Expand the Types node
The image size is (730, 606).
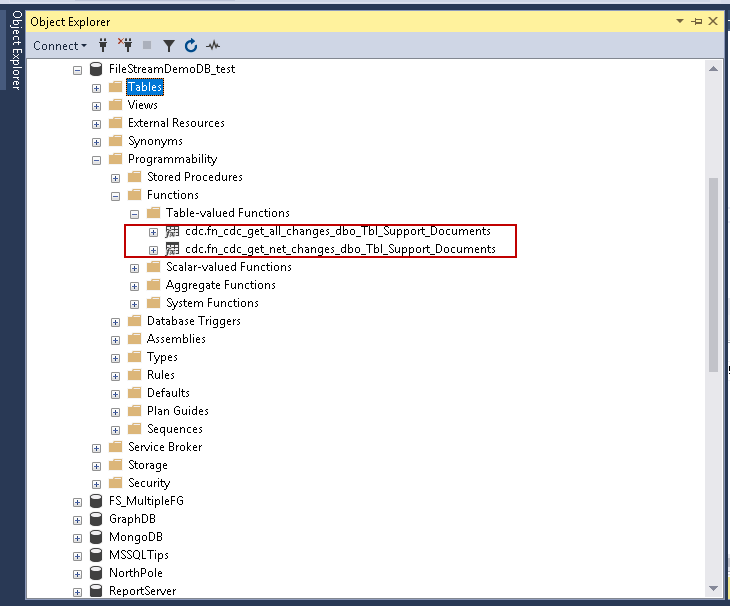[x=115, y=358]
